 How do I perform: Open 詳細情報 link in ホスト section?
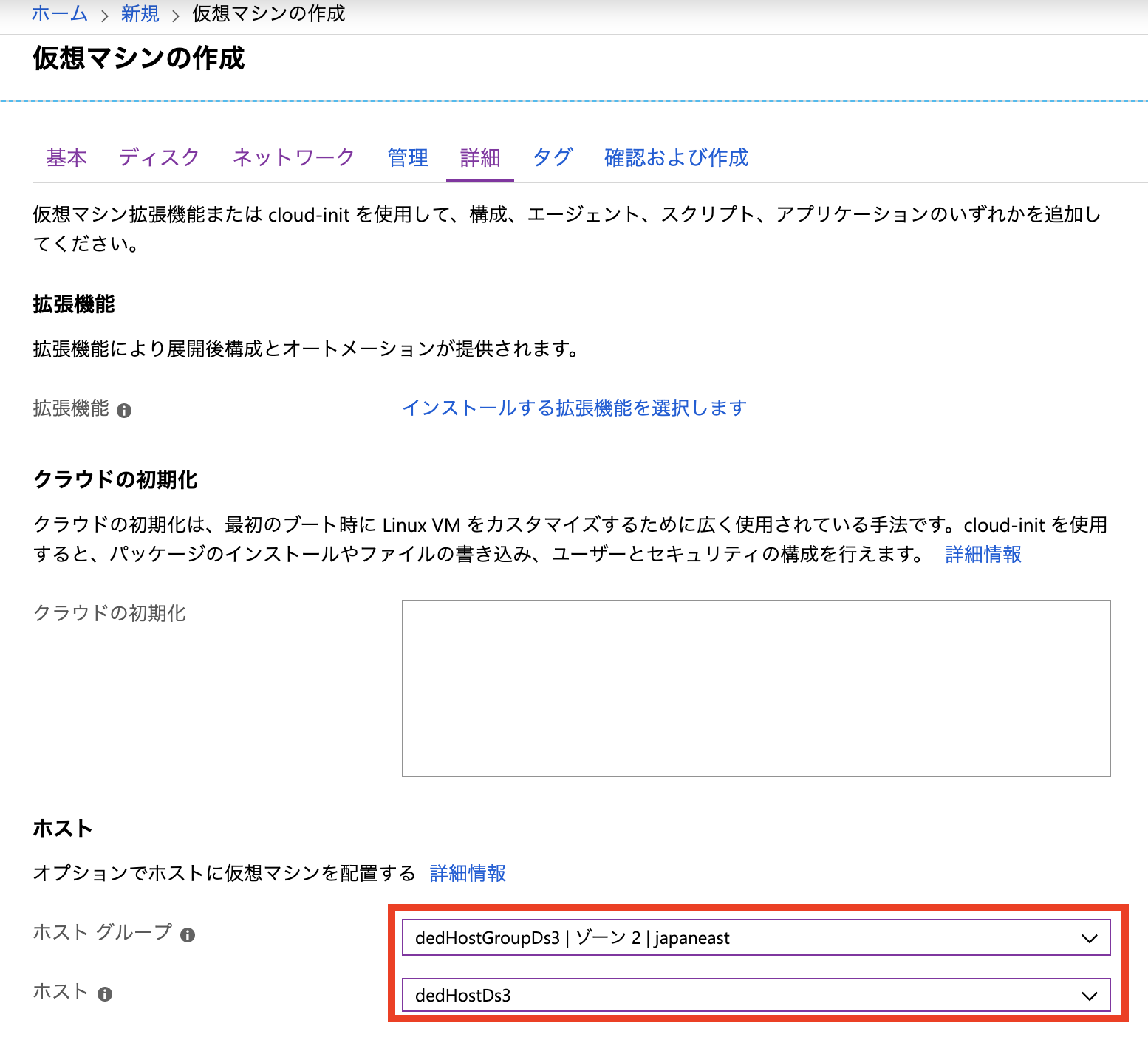click(x=468, y=873)
